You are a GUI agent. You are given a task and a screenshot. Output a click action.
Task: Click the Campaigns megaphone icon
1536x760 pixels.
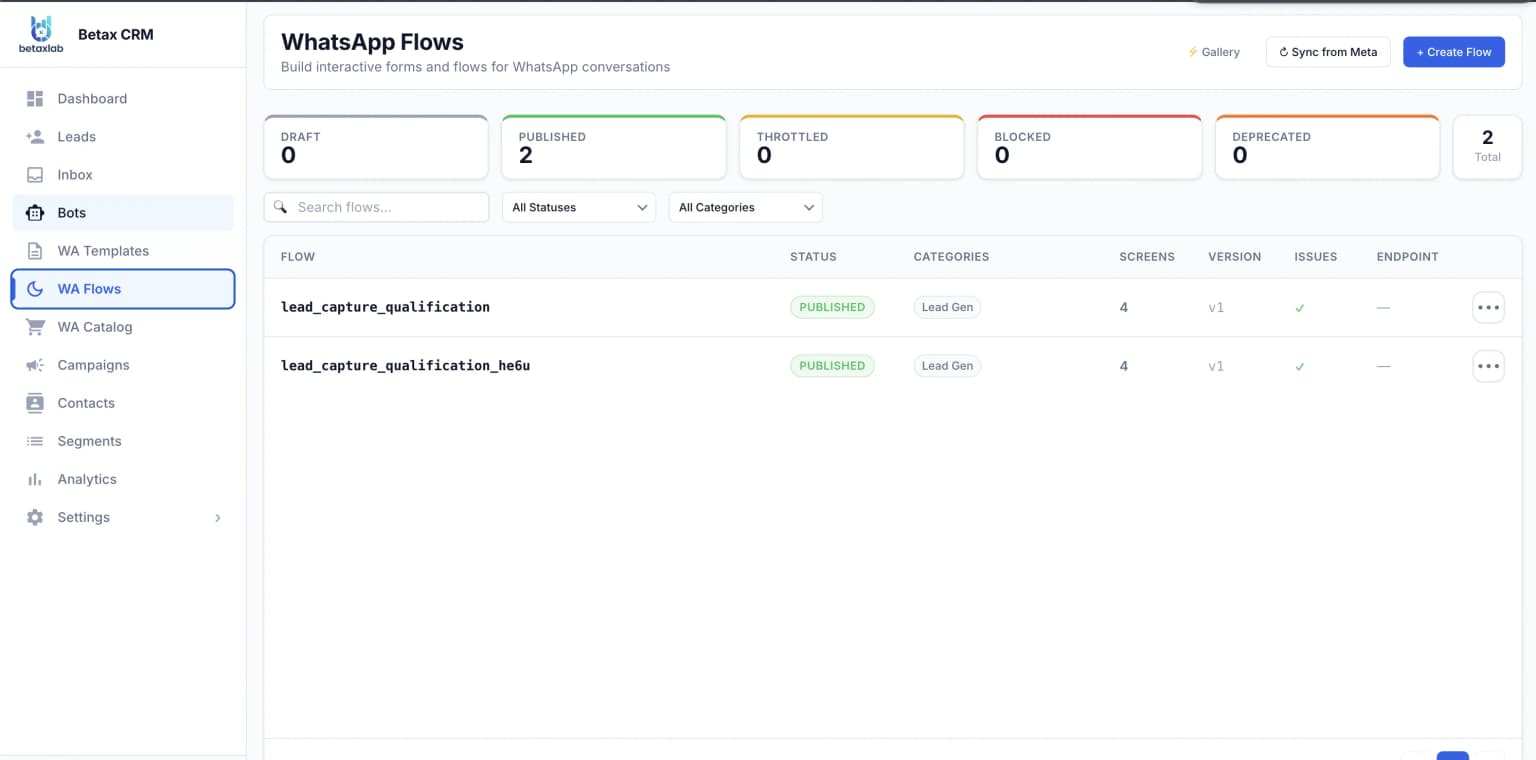pyautogui.click(x=35, y=365)
